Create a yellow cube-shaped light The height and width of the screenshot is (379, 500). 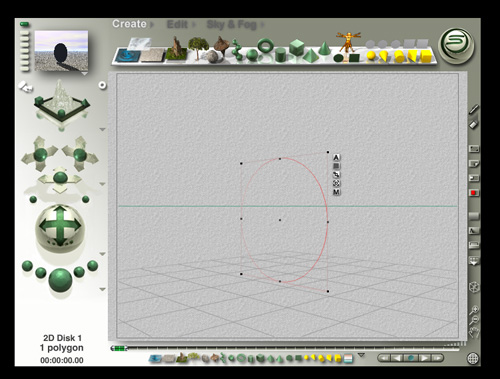click(426, 56)
